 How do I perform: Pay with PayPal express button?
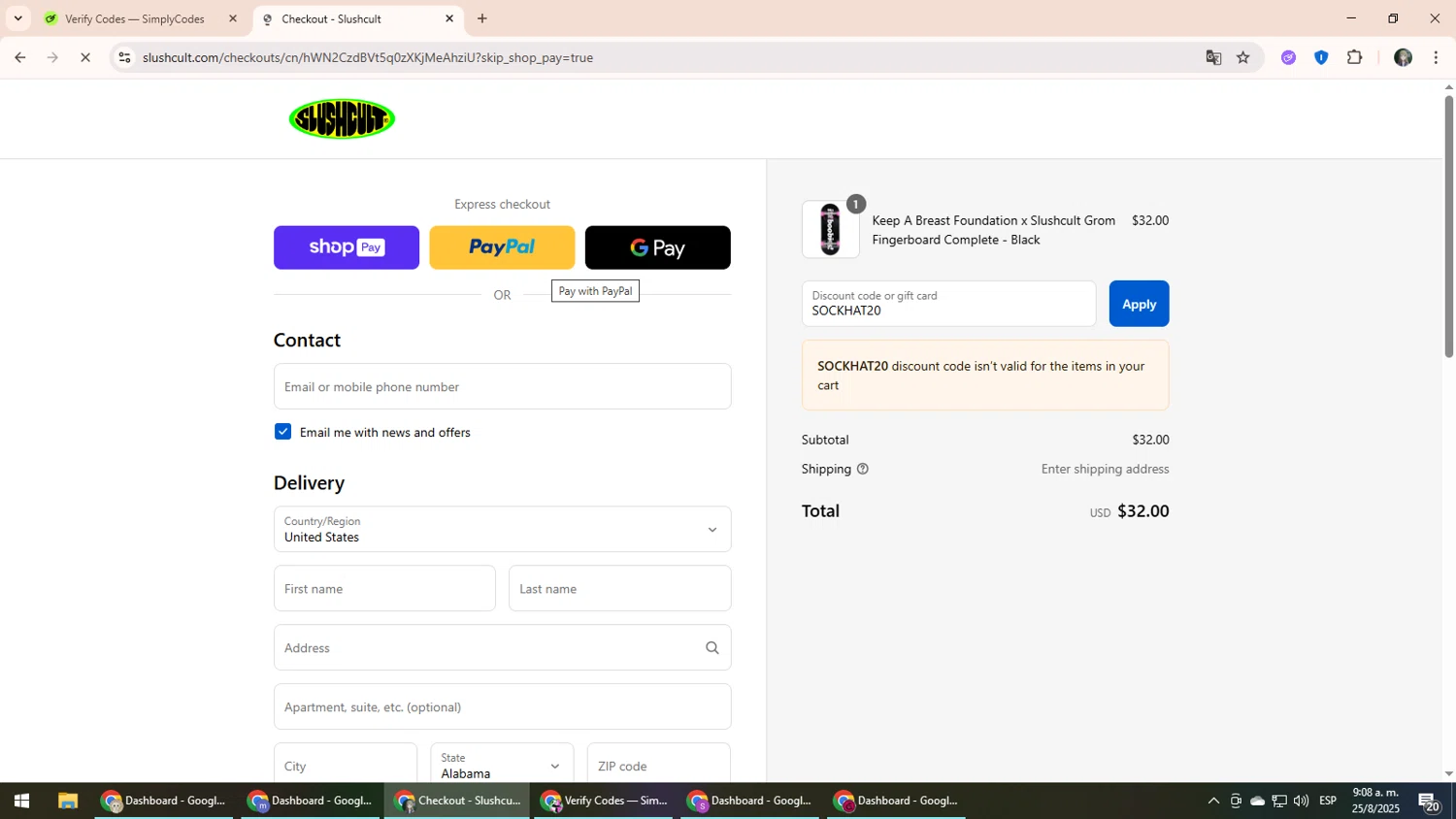pyautogui.click(x=502, y=247)
